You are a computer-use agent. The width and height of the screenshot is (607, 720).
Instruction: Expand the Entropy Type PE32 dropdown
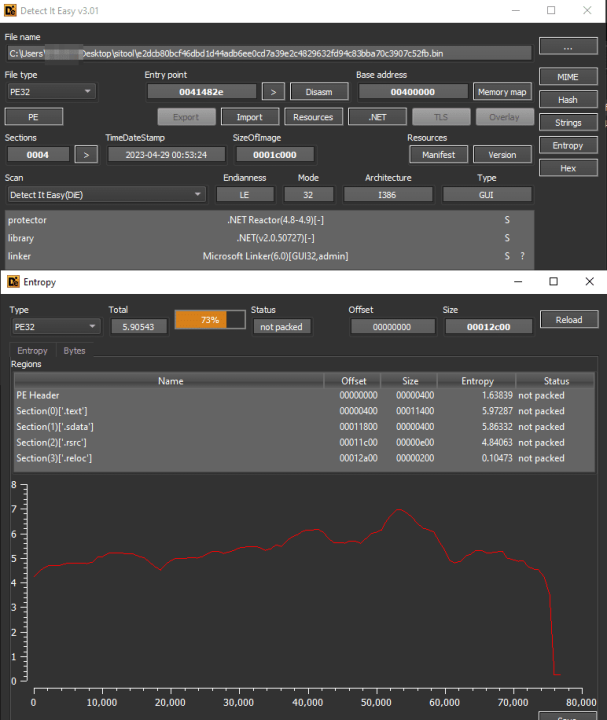[55, 326]
